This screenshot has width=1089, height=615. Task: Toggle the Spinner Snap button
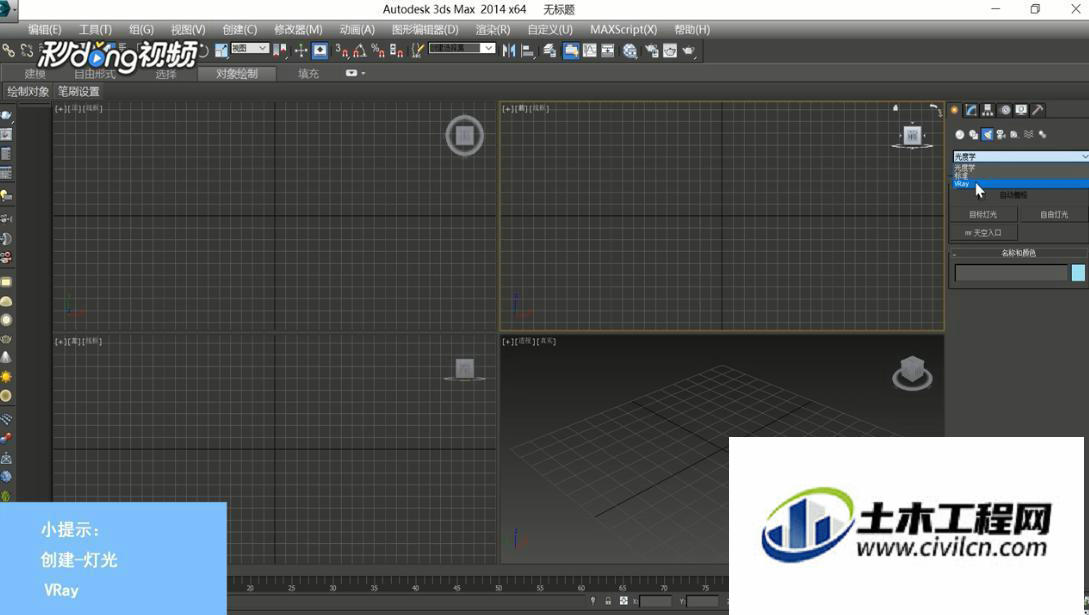click(x=397, y=51)
